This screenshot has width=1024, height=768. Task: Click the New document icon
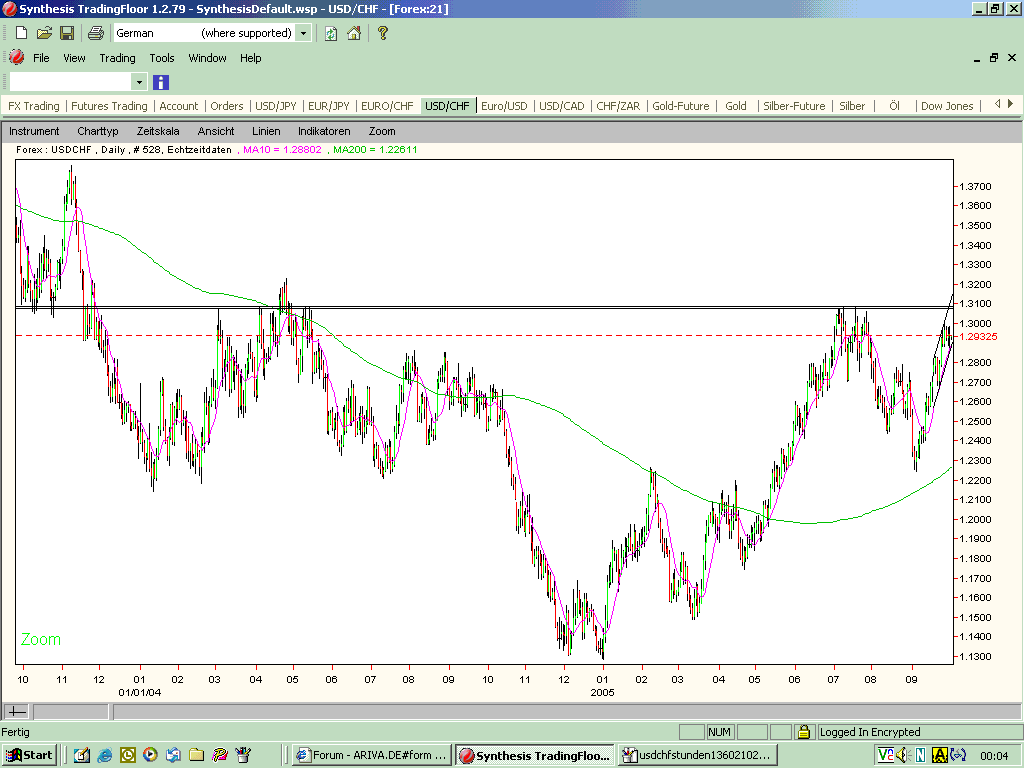point(22,33)
